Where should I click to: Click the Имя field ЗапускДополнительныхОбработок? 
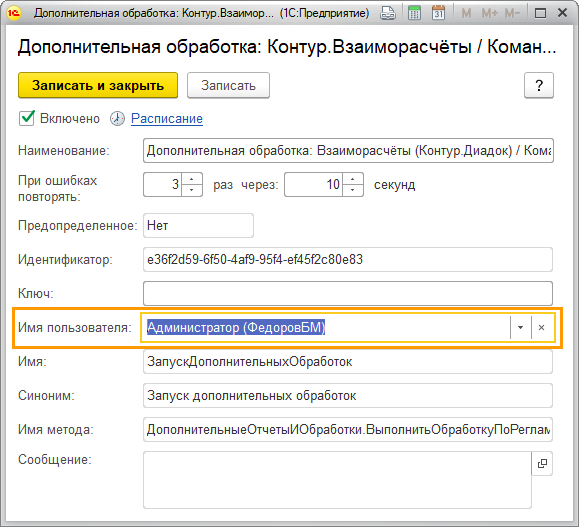pyautogui.click(x=348, y=362)
